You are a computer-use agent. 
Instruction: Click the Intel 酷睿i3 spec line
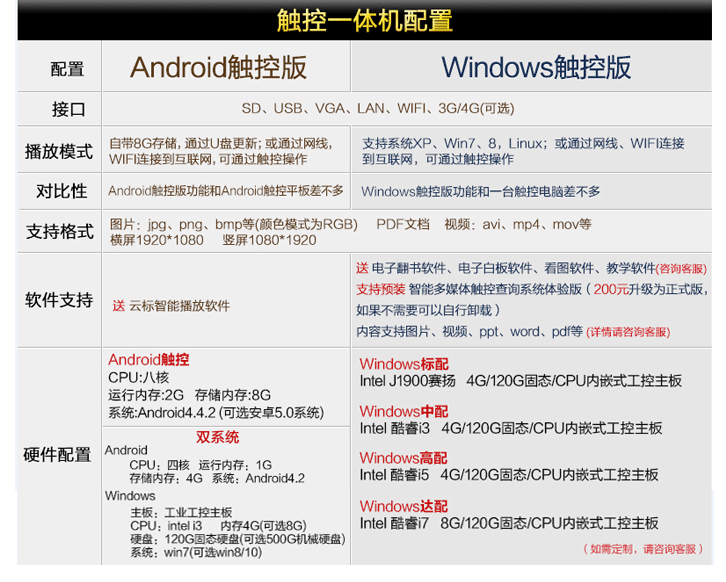[x=511, y=428]
